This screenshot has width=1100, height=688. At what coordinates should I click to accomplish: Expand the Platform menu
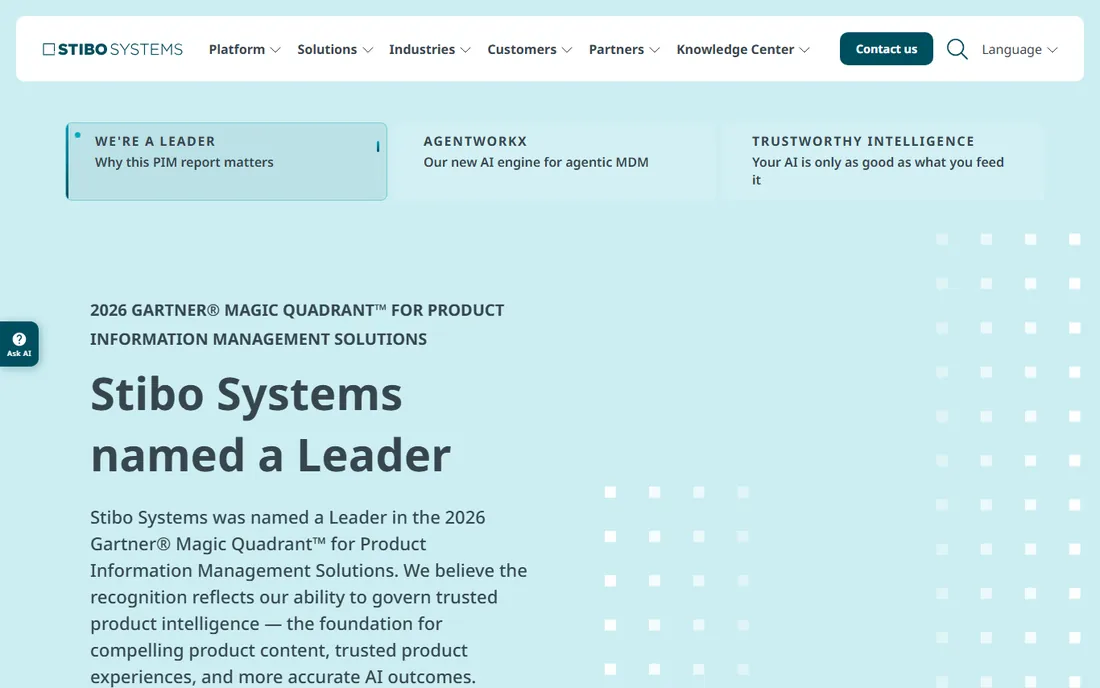[x=244, y=49]
